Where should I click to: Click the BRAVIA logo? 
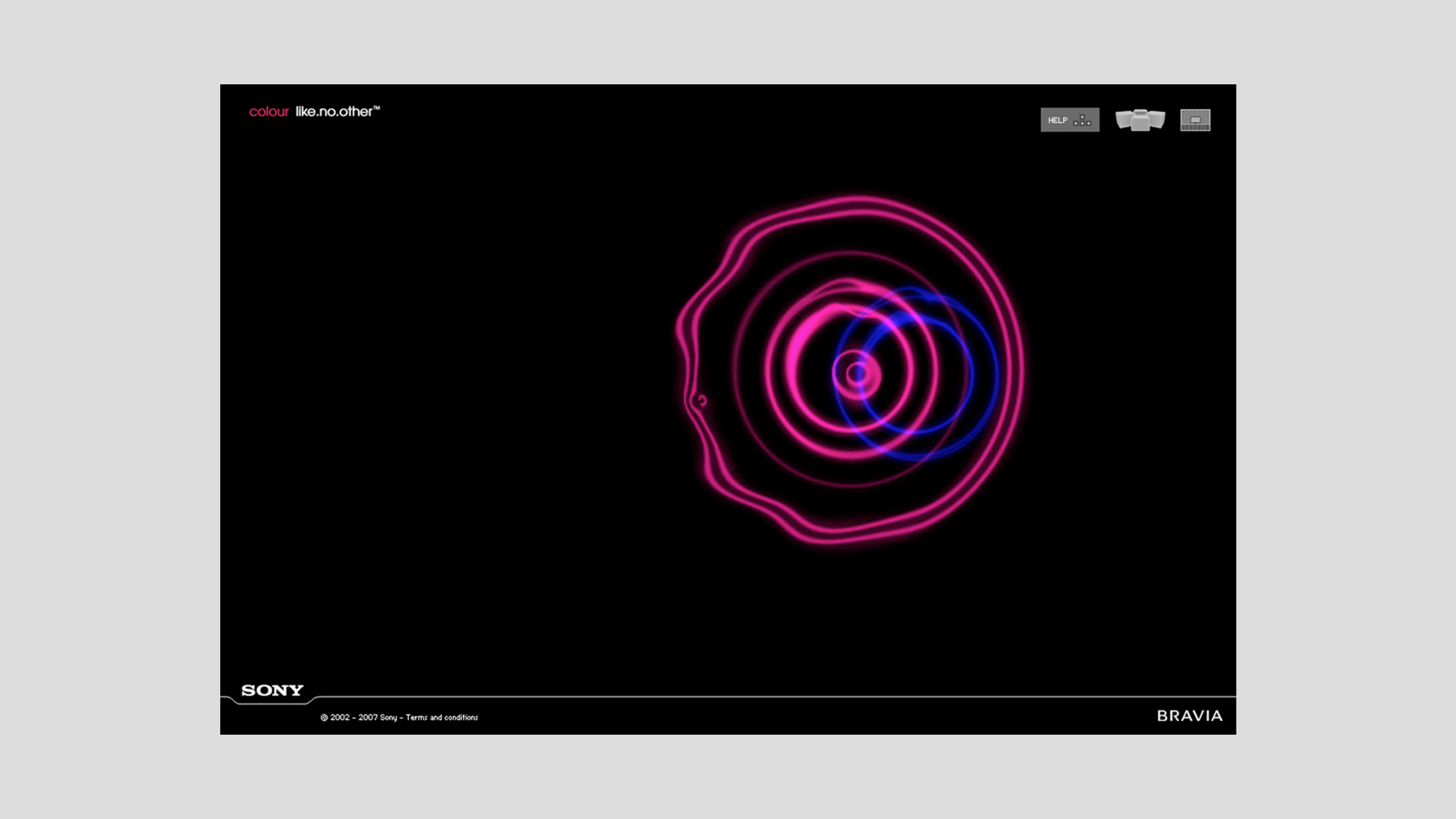pos(1189,716)
